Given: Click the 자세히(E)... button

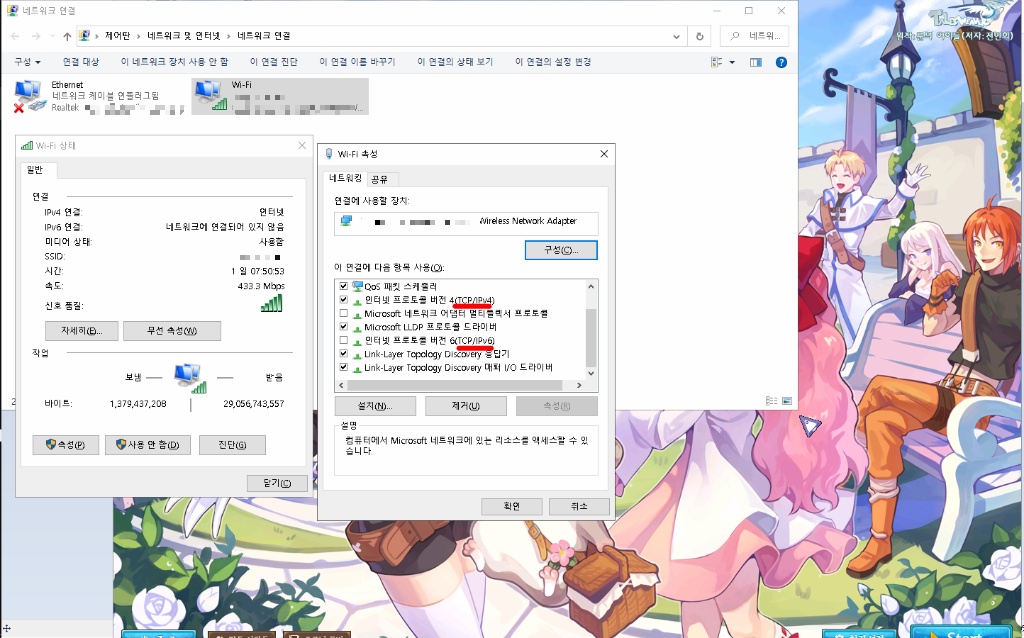Looking at the screenshot, I should 82,330.
